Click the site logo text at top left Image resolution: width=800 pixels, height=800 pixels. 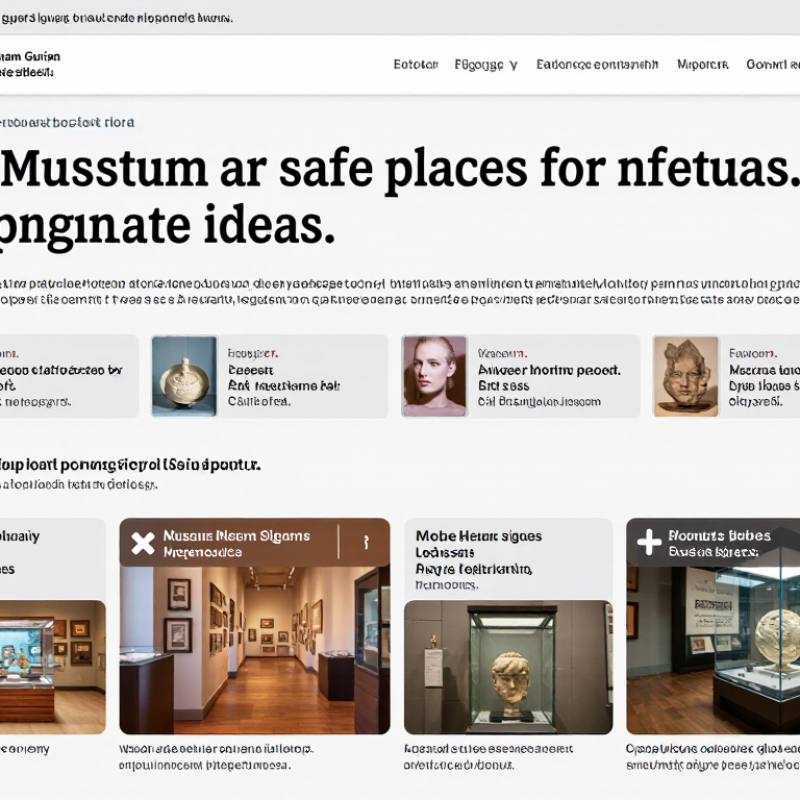30,64
